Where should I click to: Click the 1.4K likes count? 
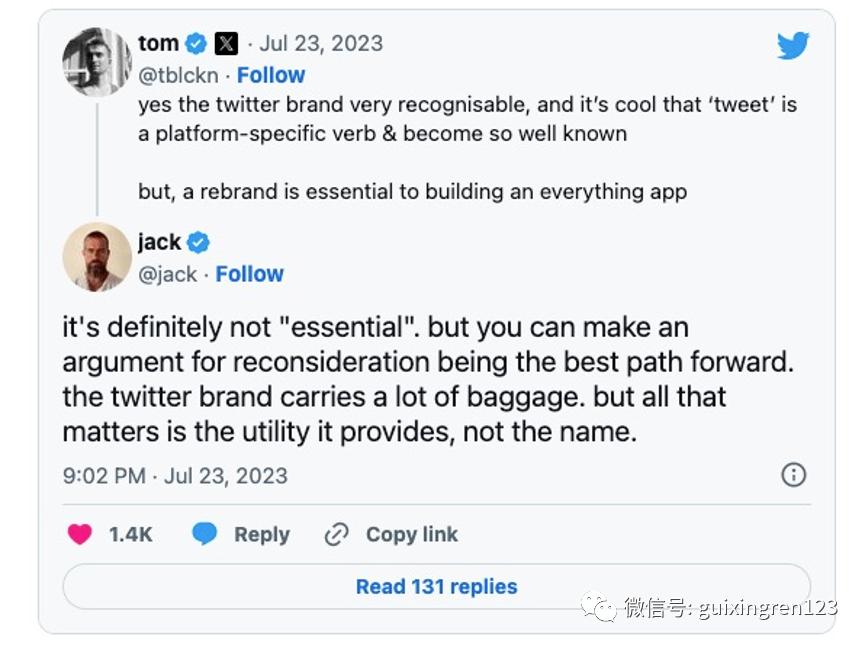(x=131, y=535)
